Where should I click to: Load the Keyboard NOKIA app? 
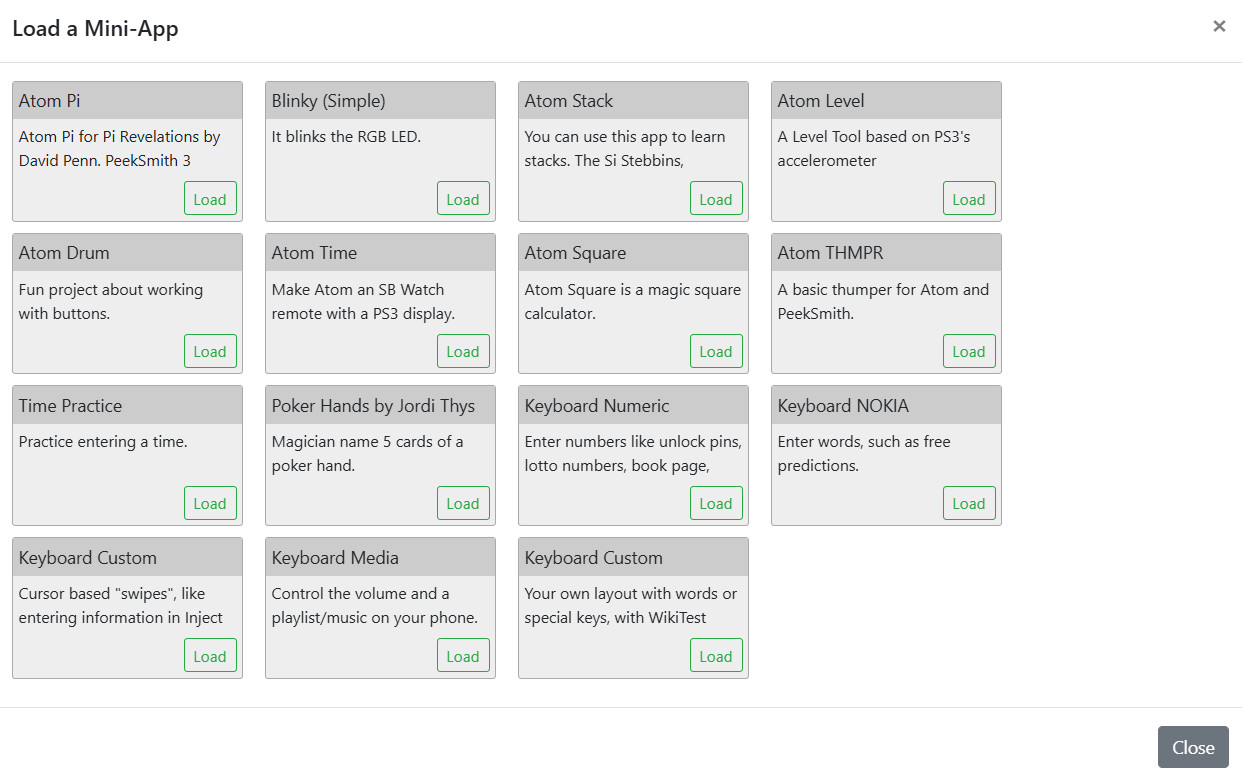969,503
